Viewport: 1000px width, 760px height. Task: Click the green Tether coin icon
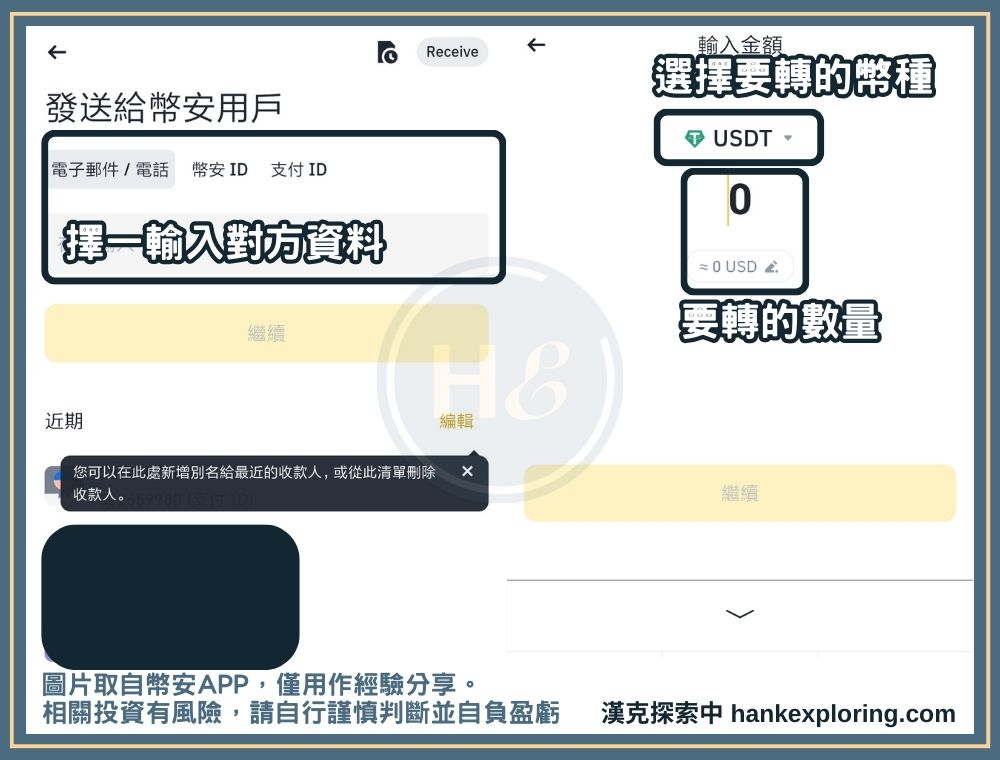(x=694, y=139)
